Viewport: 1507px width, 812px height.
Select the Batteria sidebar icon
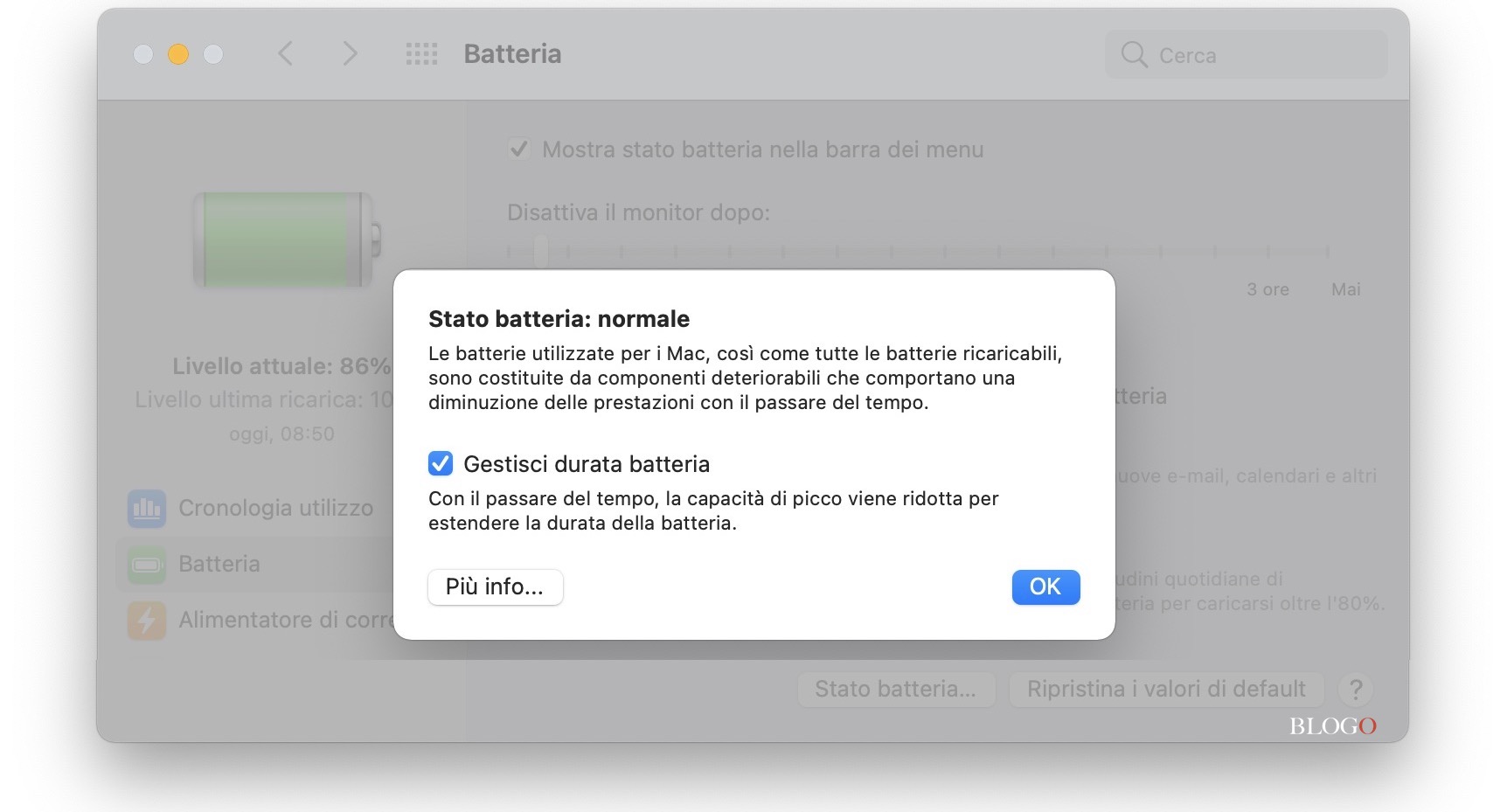[147, 564]
